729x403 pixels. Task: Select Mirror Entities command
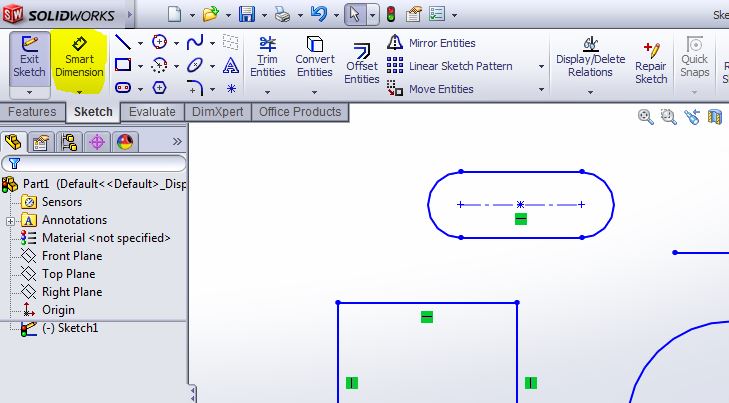tap(431, 43)
